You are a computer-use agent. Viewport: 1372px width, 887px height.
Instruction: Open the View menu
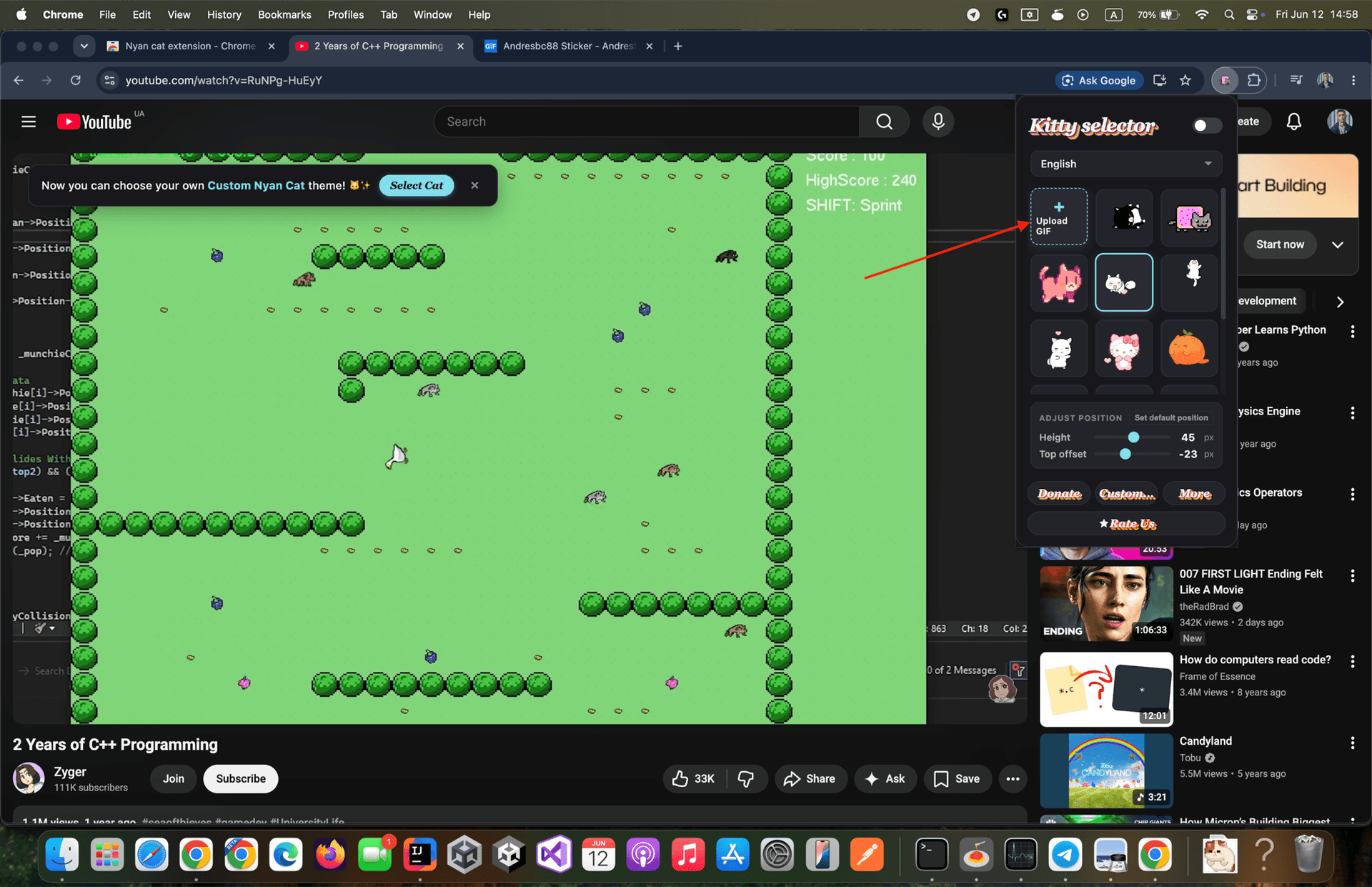pyautogui.click(x=179, y=14)
